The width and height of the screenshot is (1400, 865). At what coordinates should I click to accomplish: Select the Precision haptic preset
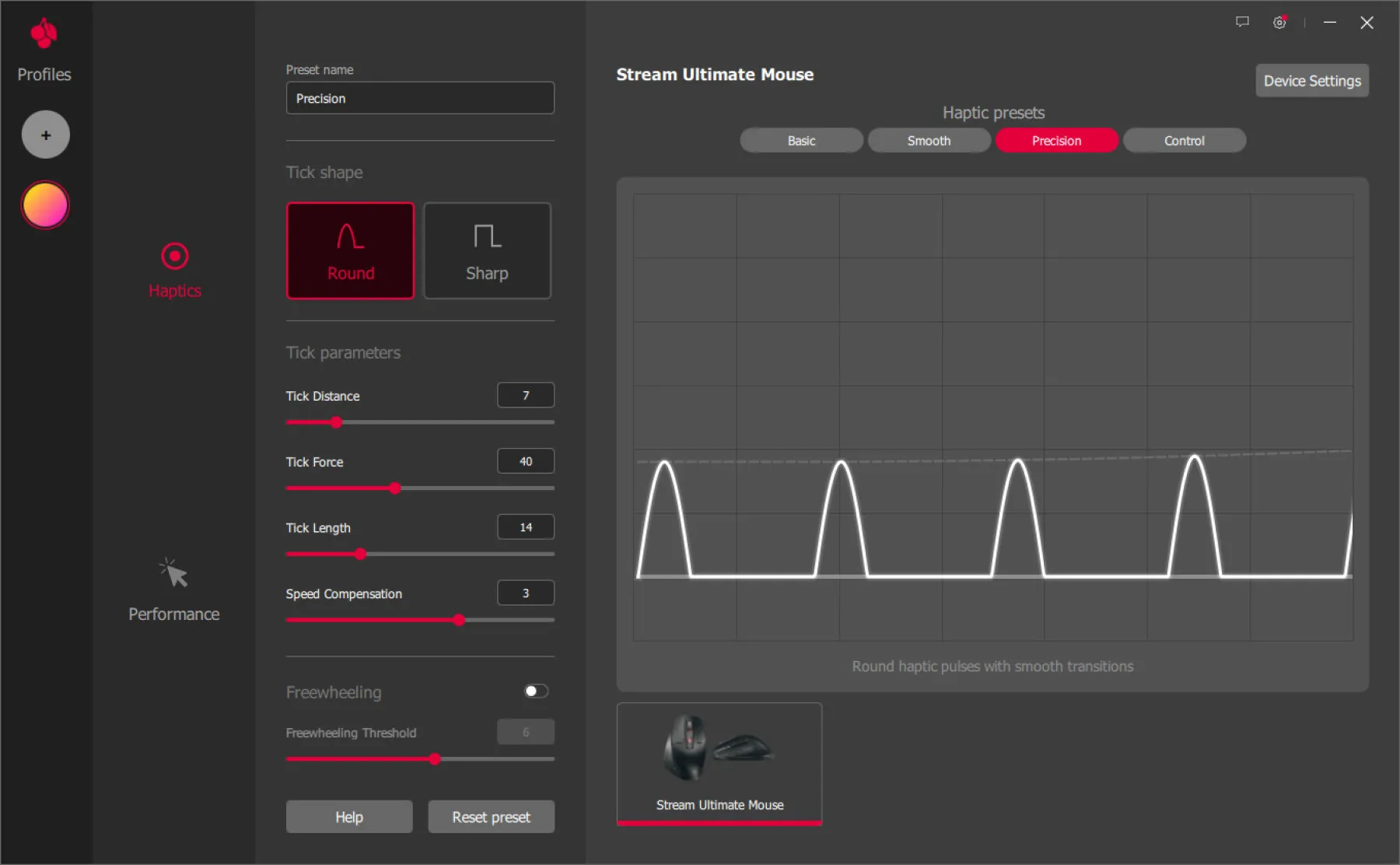click(x=1056, y=141)
